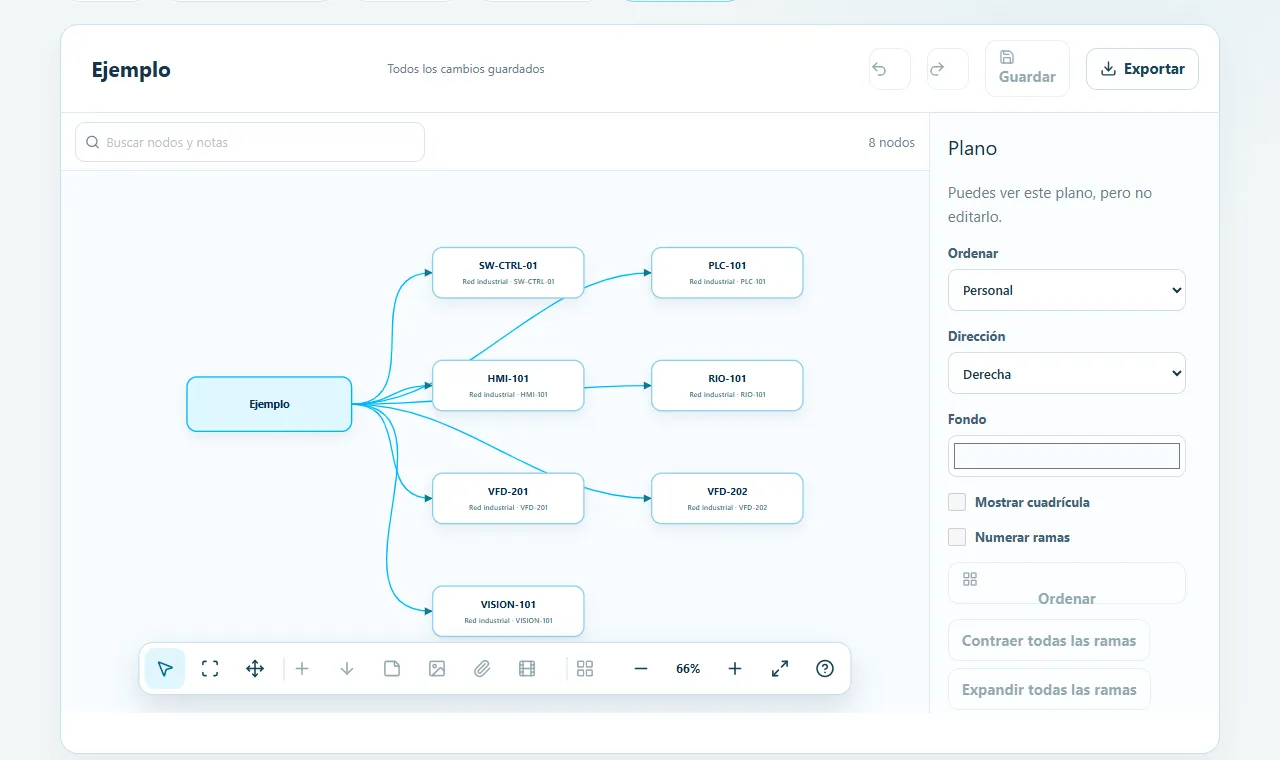The image size is (1280, 760).
Task: Expand canvas to fullscreen
Action: click(x=780, y=669)
